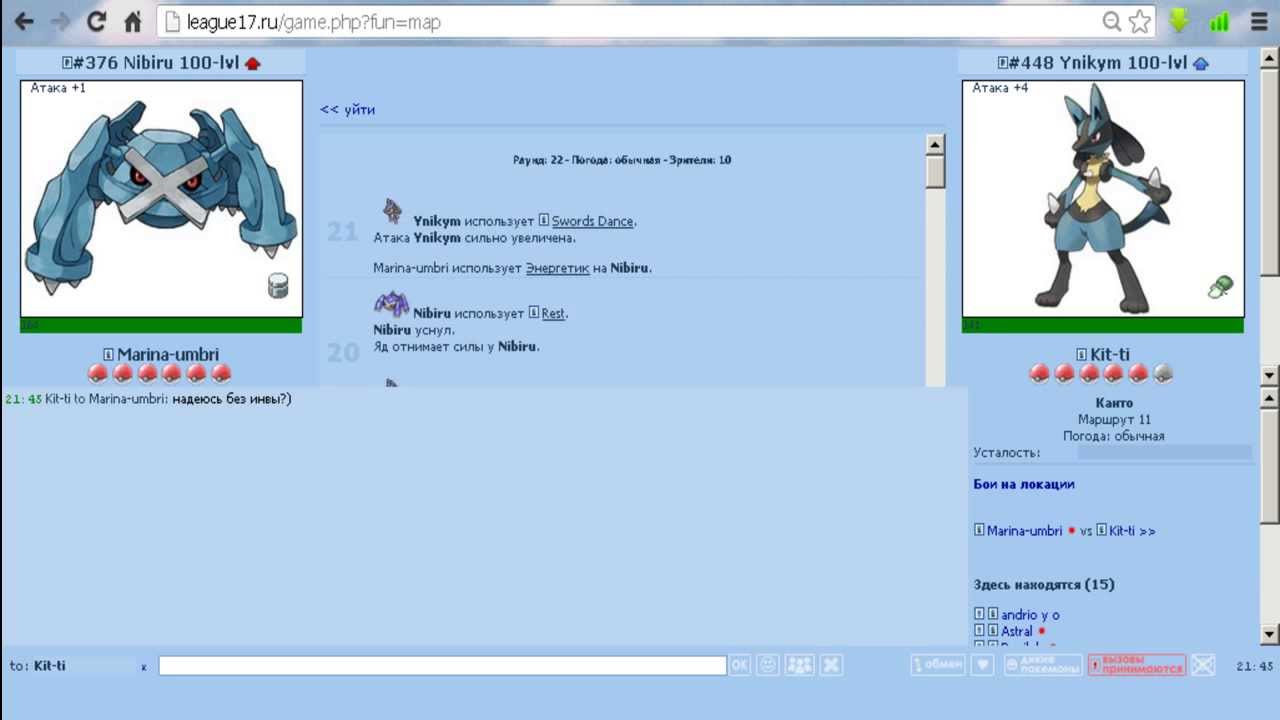Screen dimensions: 1280x720
Task: Go back with the browser back arrow
Action: click(24, 21)
